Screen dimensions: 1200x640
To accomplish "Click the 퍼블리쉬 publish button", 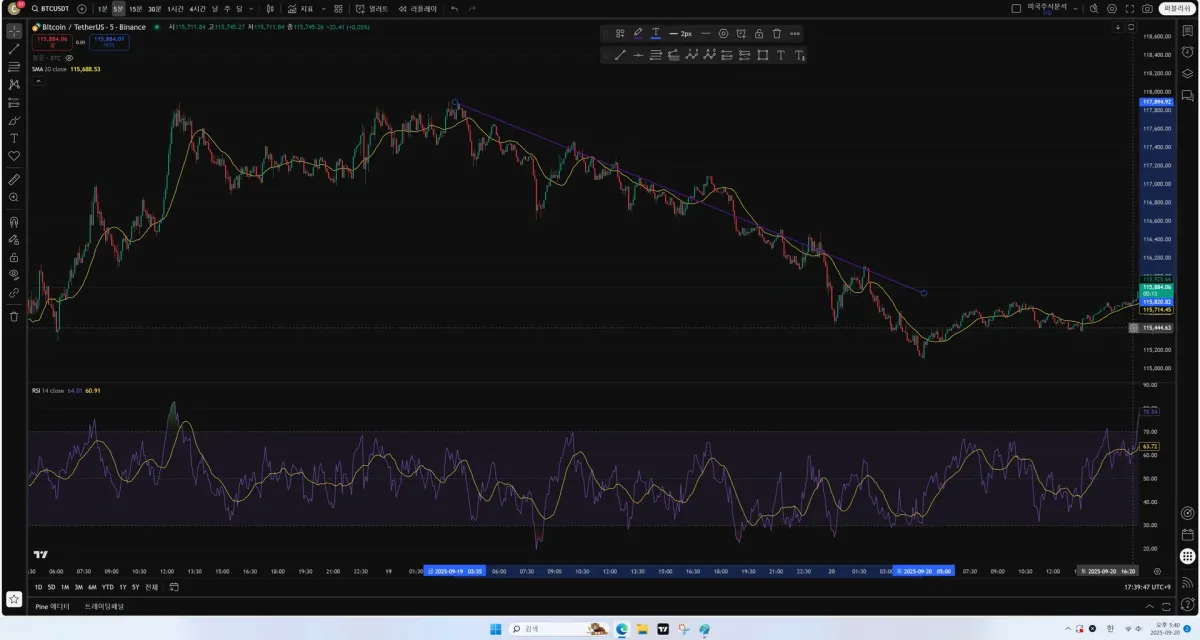I will [x=1176, y=8].
